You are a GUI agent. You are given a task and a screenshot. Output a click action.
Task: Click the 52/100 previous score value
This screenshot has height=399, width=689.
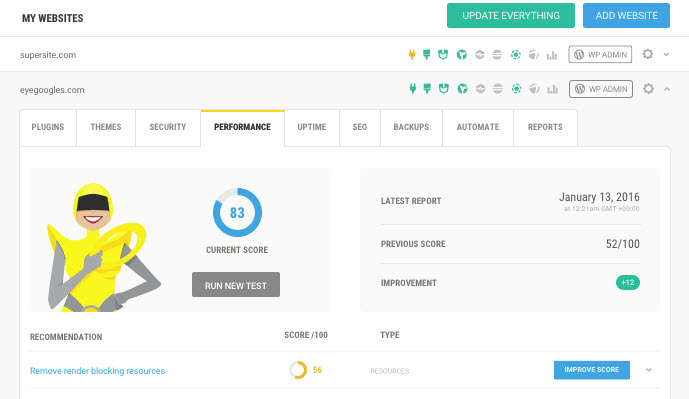[x=623, y=244]
